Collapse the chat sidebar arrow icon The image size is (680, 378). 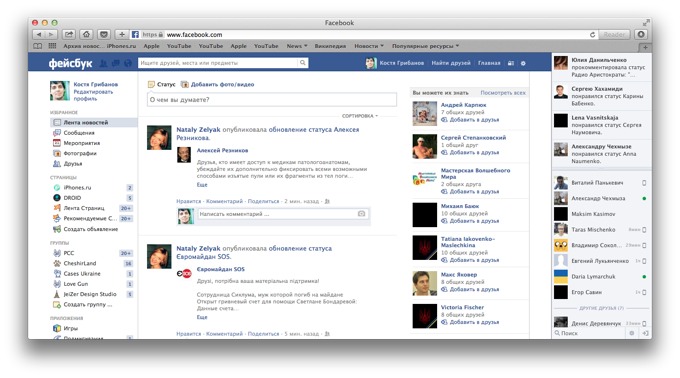click(x=645, y=333)
